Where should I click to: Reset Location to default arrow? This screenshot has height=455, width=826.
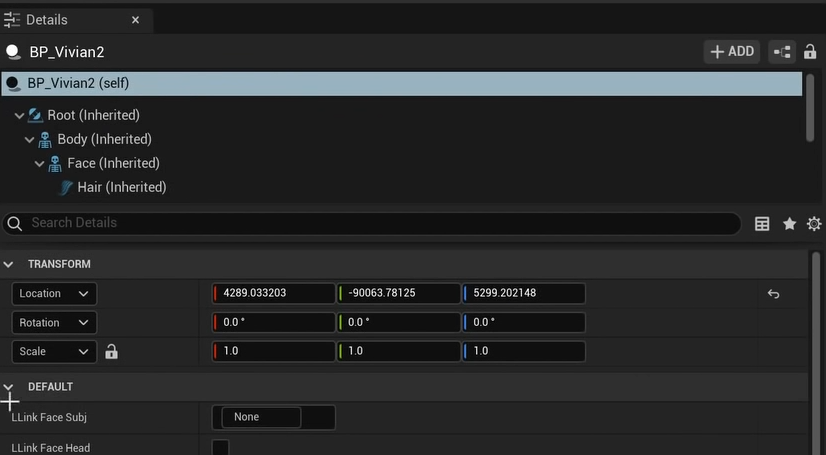tap(773, 294)
